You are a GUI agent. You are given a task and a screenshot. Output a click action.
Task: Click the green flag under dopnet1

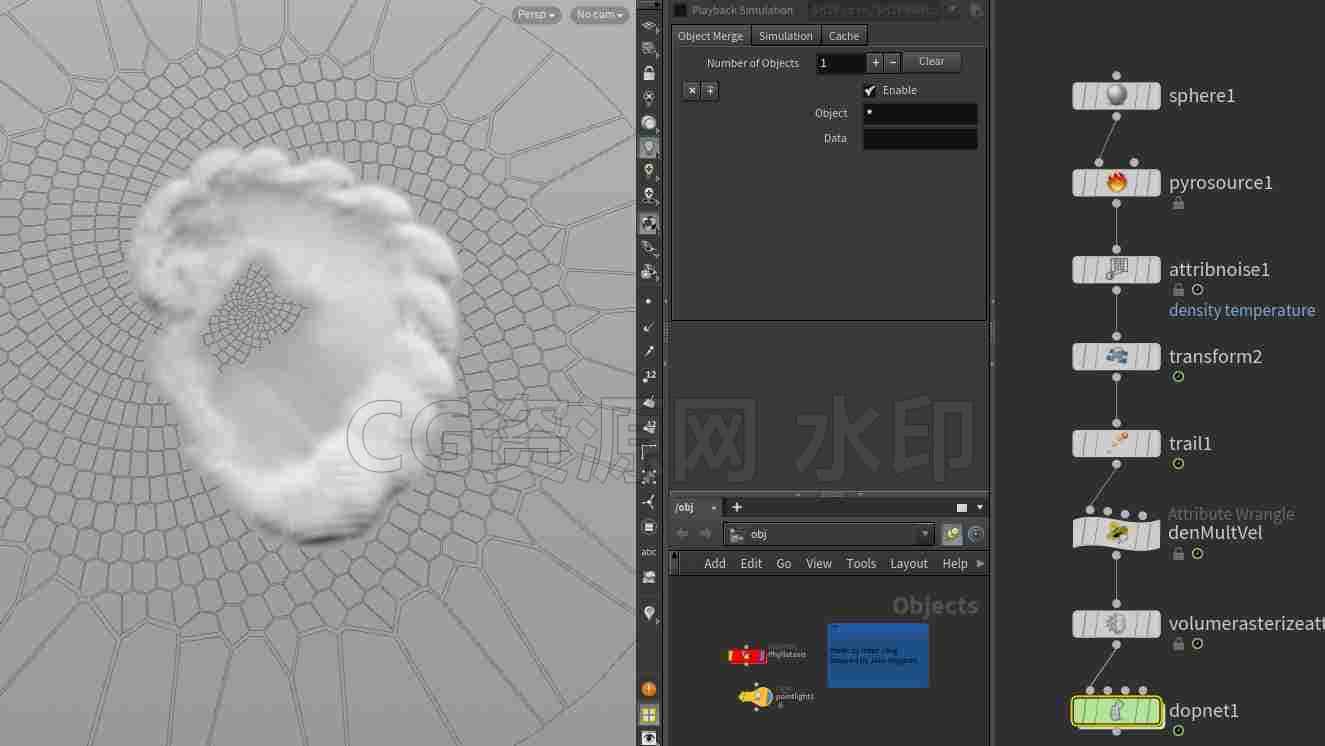(x=1178, y=731)
